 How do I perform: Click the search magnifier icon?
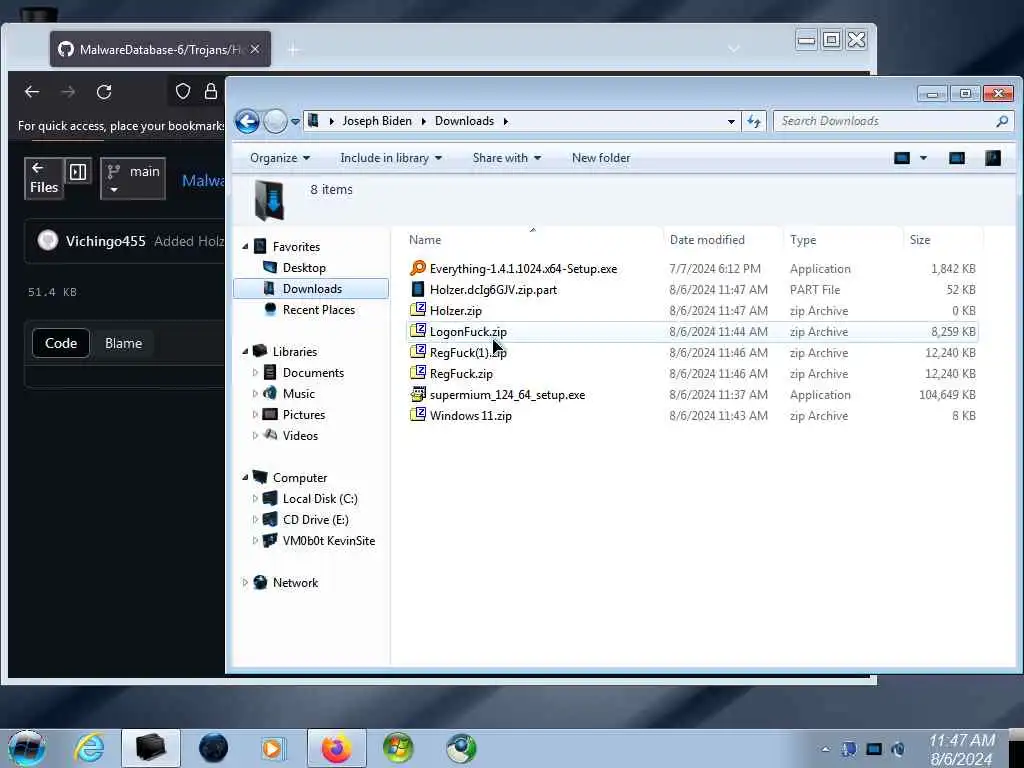coord(1002,121)
